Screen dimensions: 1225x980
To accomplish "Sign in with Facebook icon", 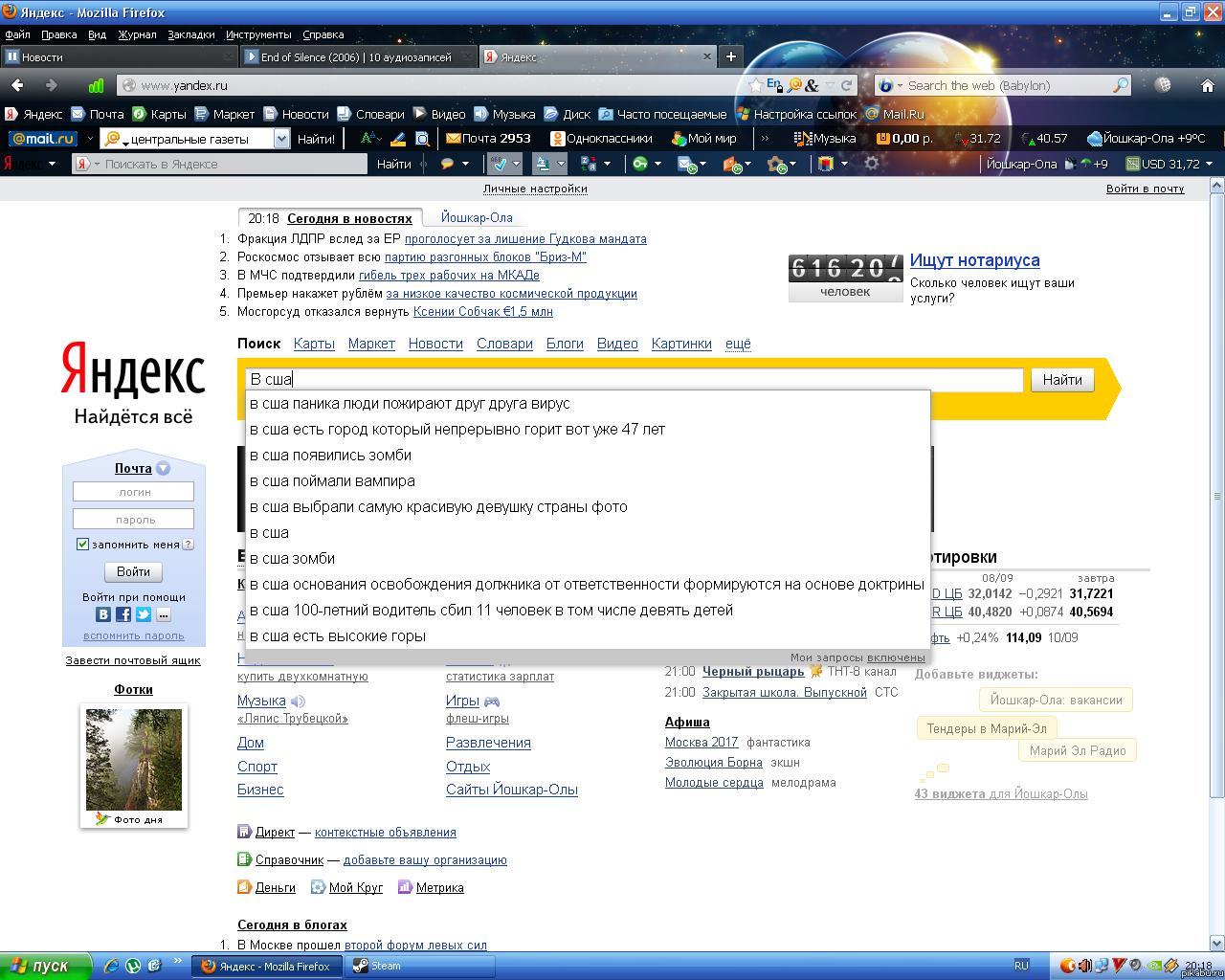I will point(123,614).
